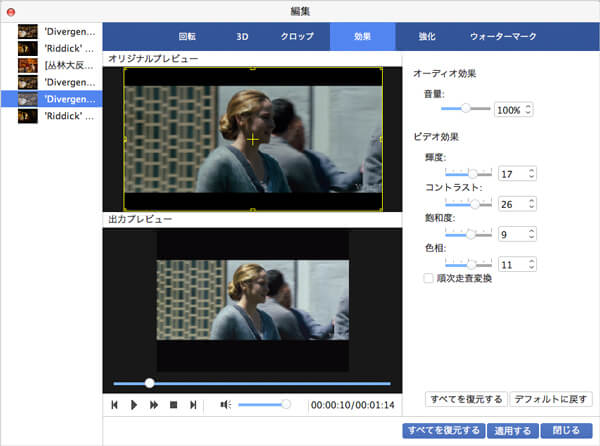Click the yellow crosshair in original preview
This screenshot has width=600, height=446.
(253, 139)
